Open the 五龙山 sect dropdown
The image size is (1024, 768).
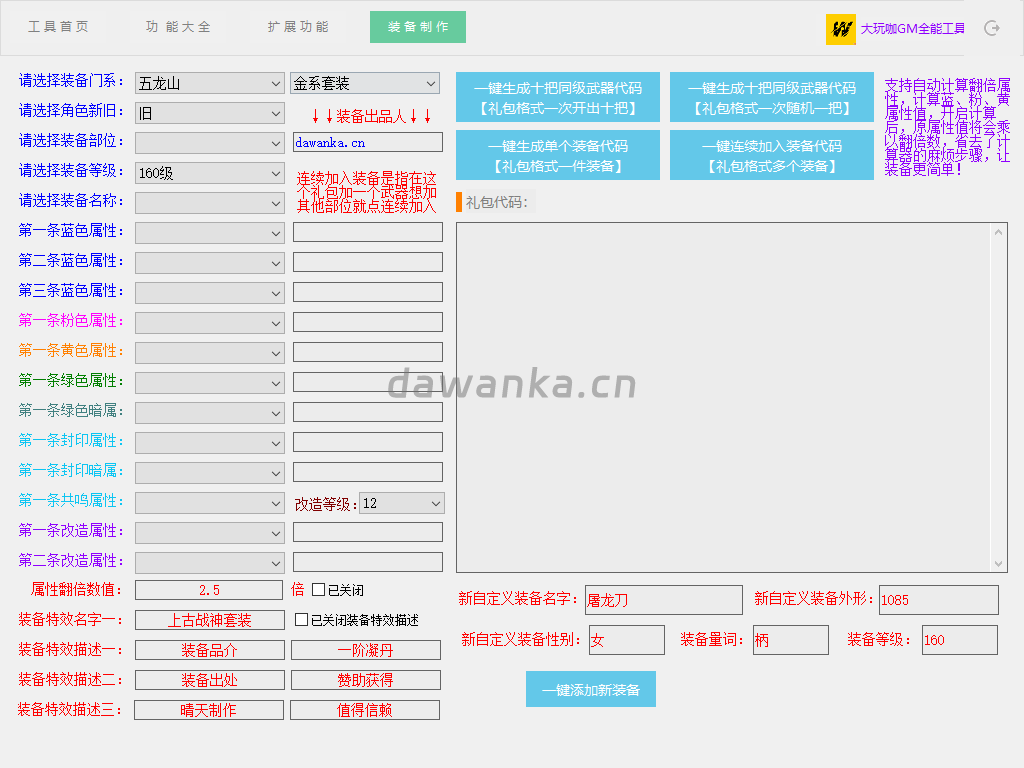210,83
